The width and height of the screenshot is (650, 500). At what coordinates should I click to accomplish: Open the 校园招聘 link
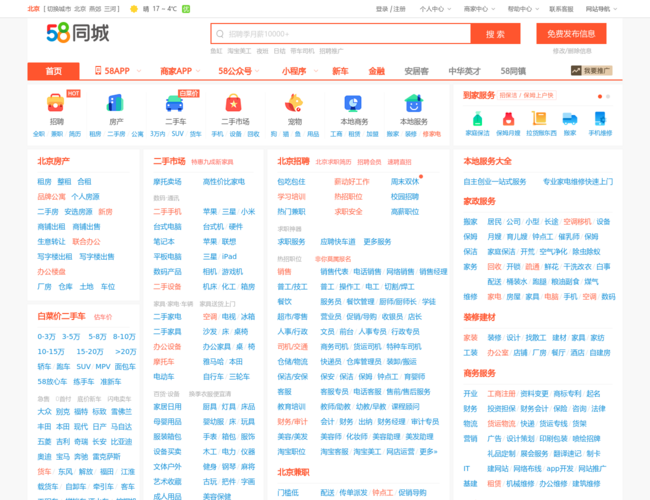(405, 197)
